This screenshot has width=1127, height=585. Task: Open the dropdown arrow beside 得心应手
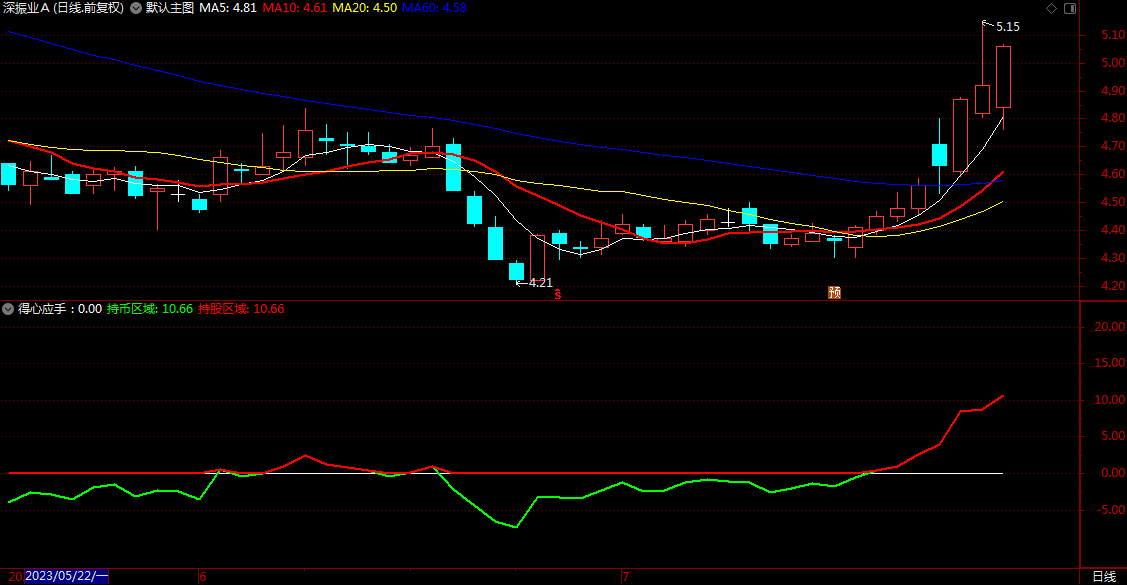[x=8, y=309]
